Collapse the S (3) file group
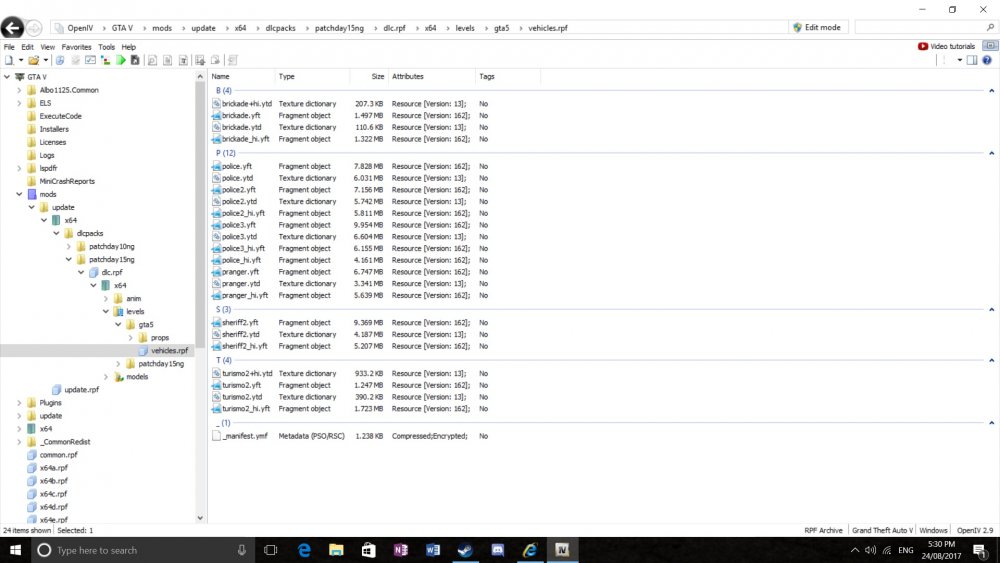The width and height of the screenshot is (1000, 563). pos(991,309)
